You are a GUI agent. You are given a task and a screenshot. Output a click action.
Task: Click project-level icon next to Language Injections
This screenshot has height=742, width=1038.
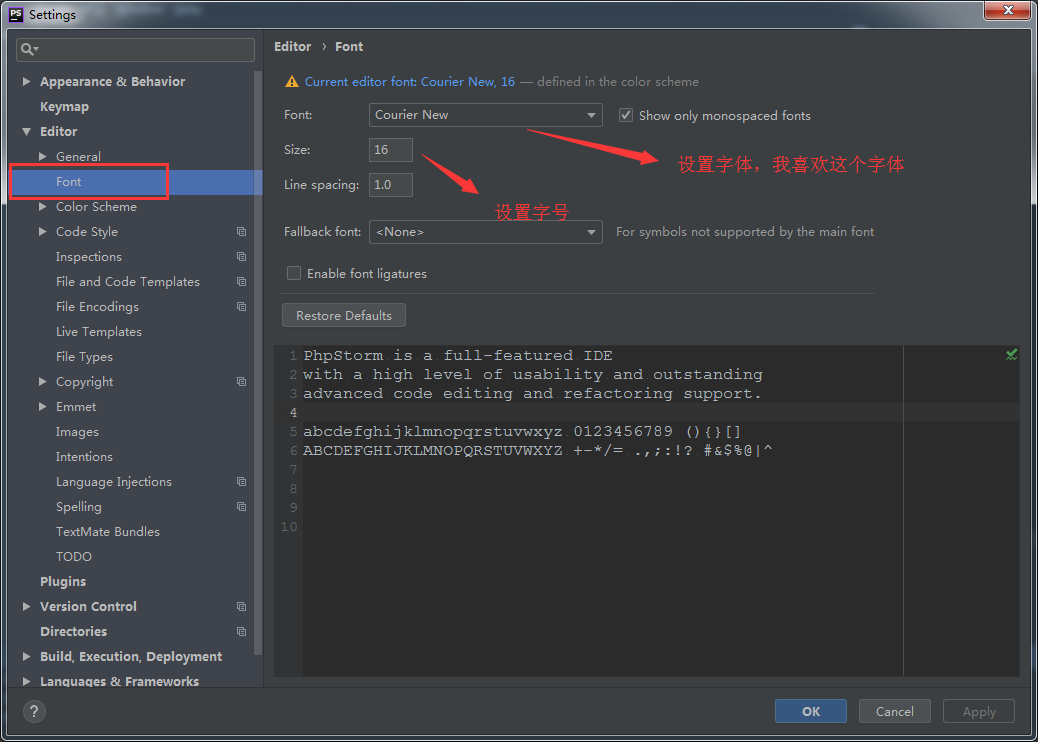(x=241, y=482)
